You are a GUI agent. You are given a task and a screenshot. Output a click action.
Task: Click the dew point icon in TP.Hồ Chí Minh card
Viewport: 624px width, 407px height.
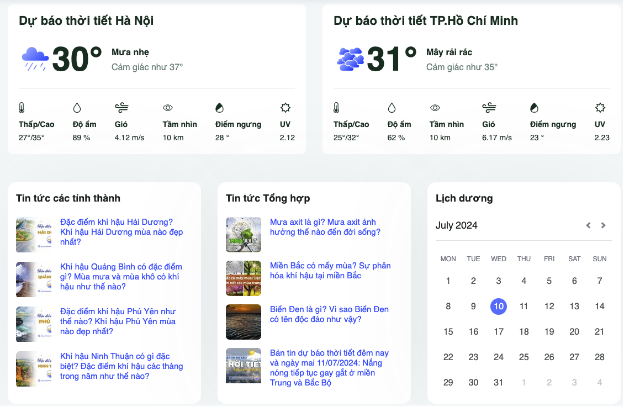(x=534, y=107)
